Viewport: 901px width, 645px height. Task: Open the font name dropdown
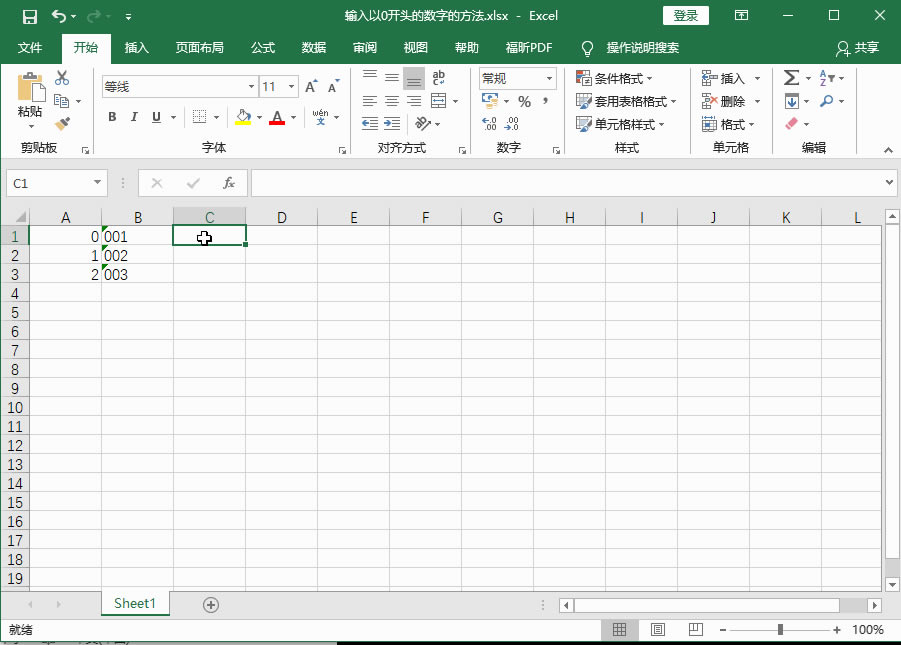(x=250, y=86)
